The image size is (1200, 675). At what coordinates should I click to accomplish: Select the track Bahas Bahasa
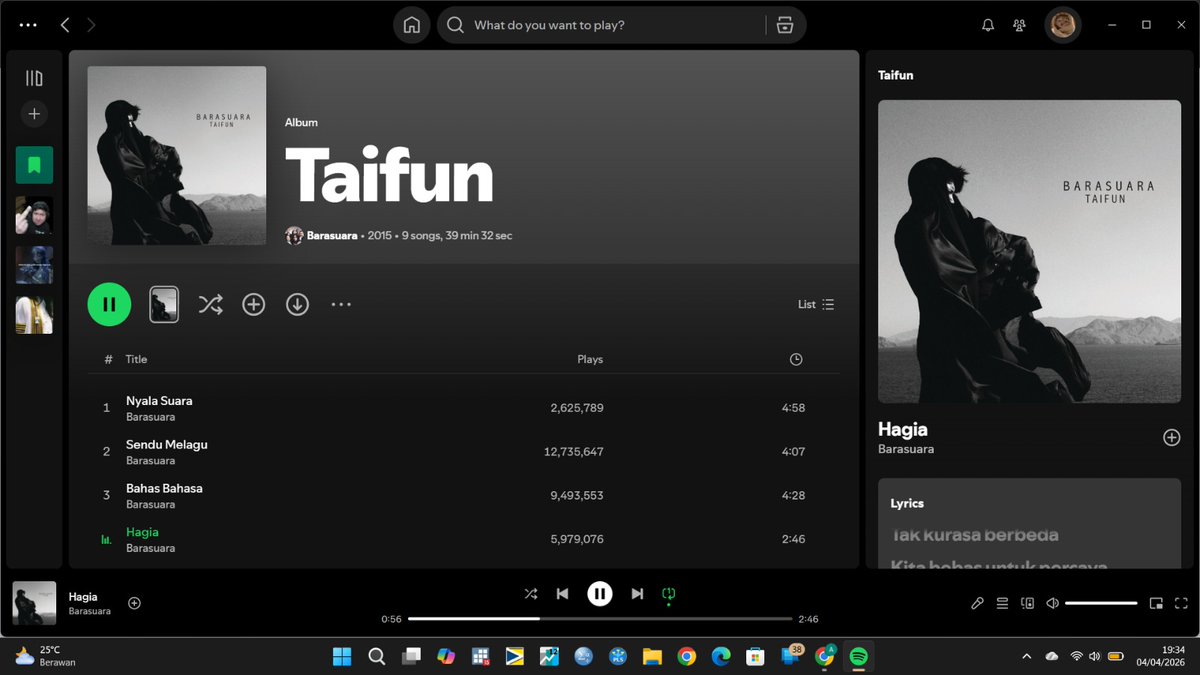pos(164,489)
